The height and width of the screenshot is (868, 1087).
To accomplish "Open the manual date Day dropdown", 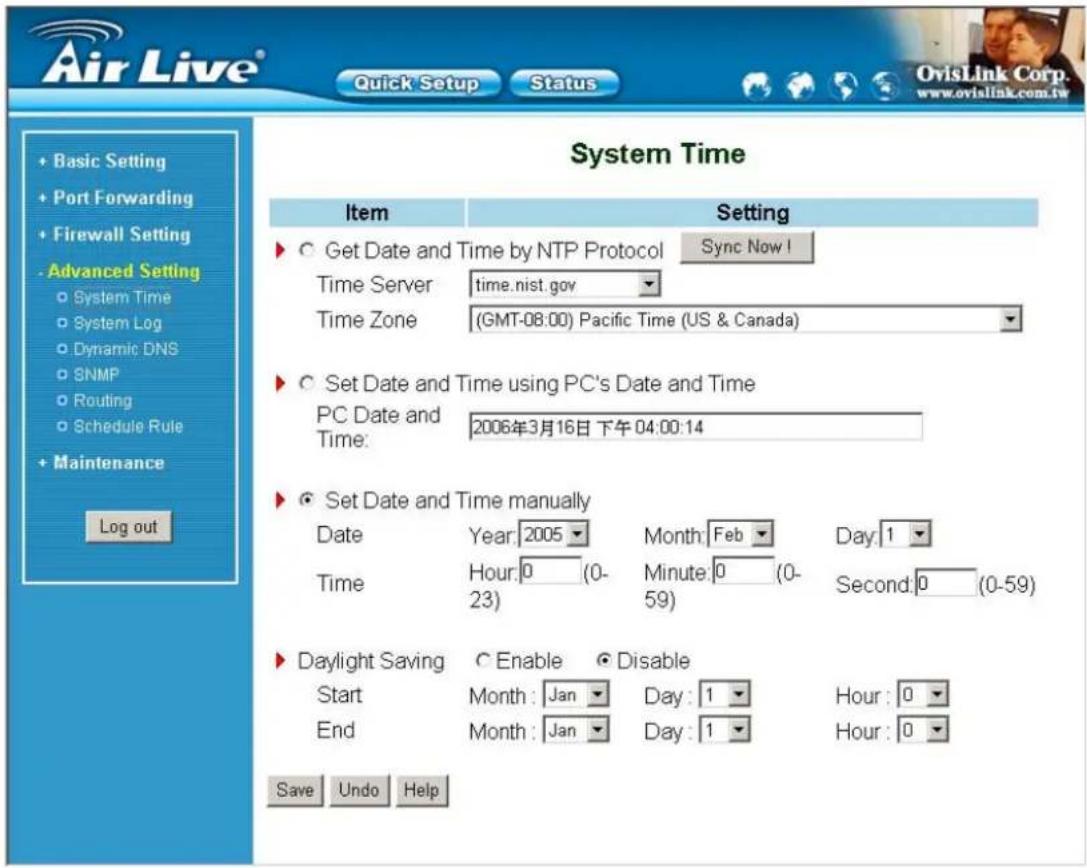I will click(x=905, y=535).
